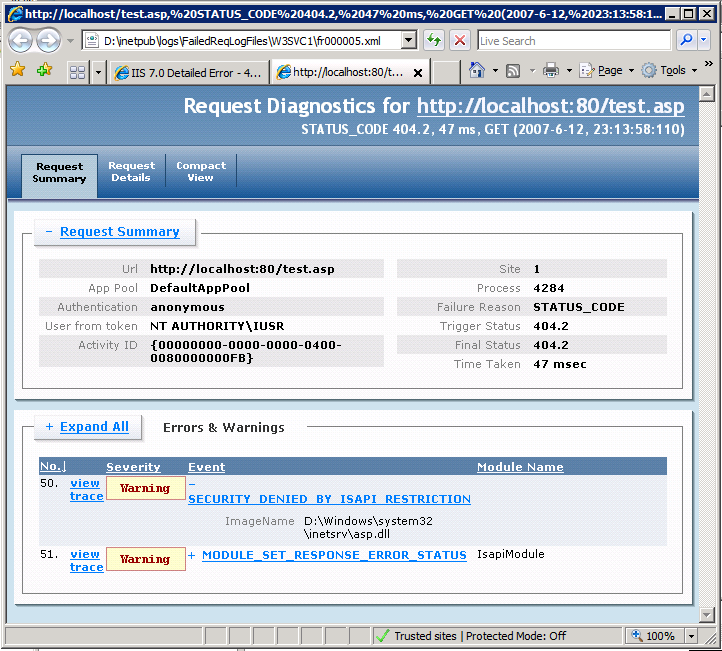Click the search magnifier button
The height and width of the screenshot is (651, 722).
[x=687, y=41]
